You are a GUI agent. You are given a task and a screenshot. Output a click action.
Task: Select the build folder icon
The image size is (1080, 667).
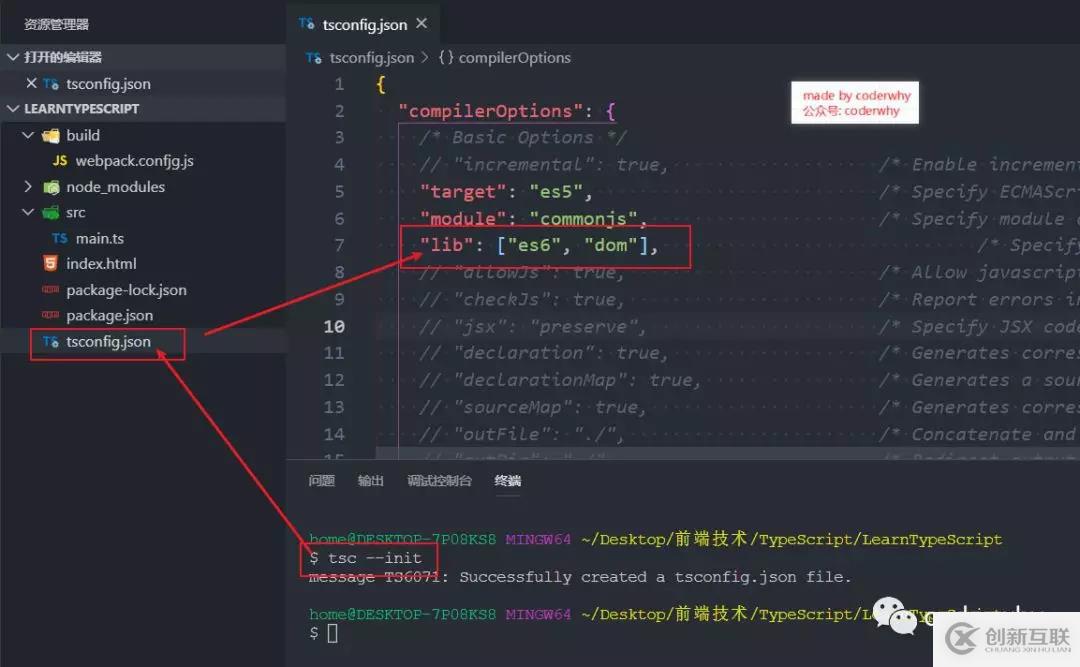pos(50,136)
